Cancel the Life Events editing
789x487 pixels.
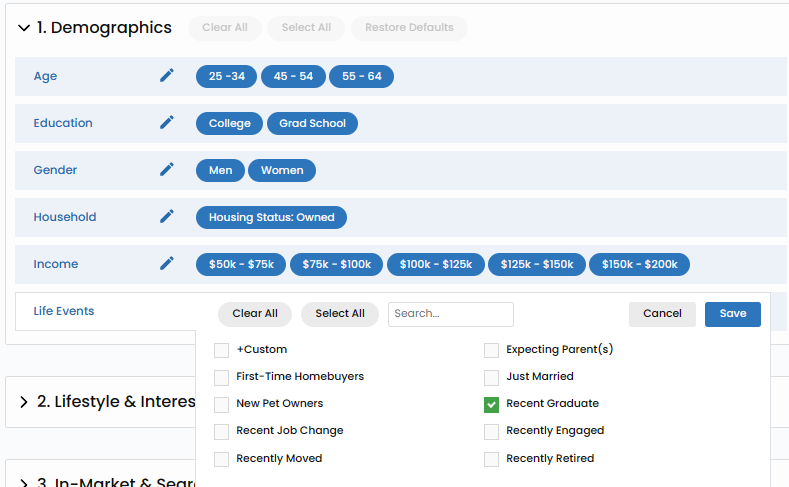click(x=662, y=314)
